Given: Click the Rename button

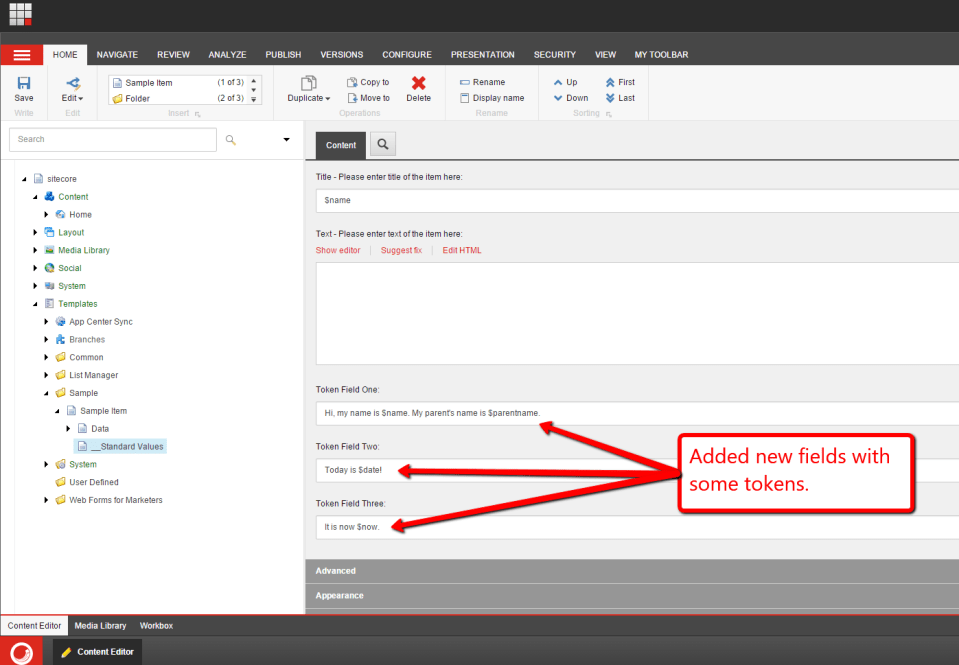Looking at the screenshot, I should point(483,82).
